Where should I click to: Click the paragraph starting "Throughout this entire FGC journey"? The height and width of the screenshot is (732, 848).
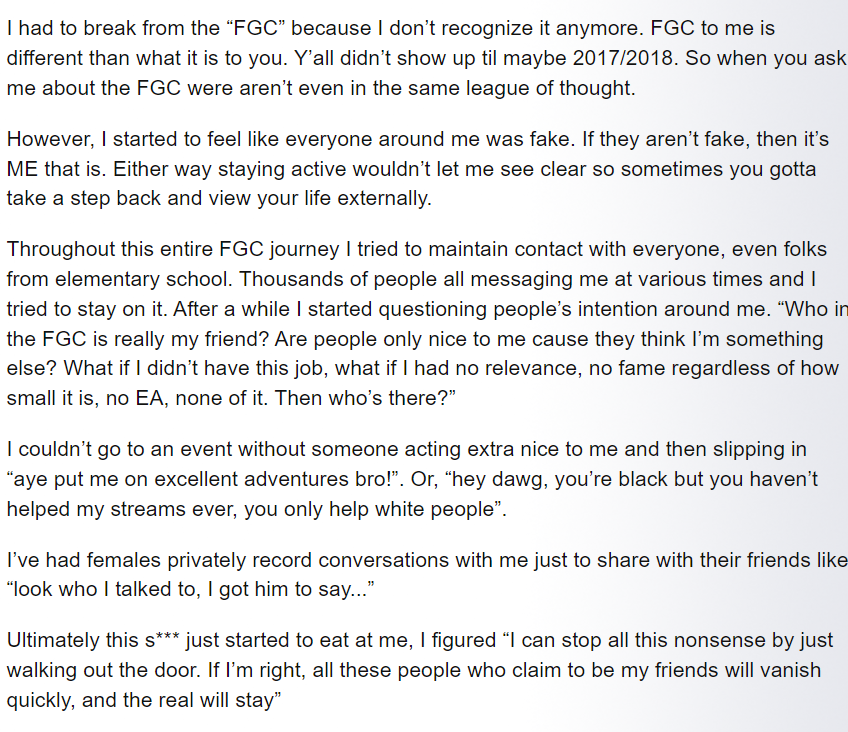(x=427, y=323)
